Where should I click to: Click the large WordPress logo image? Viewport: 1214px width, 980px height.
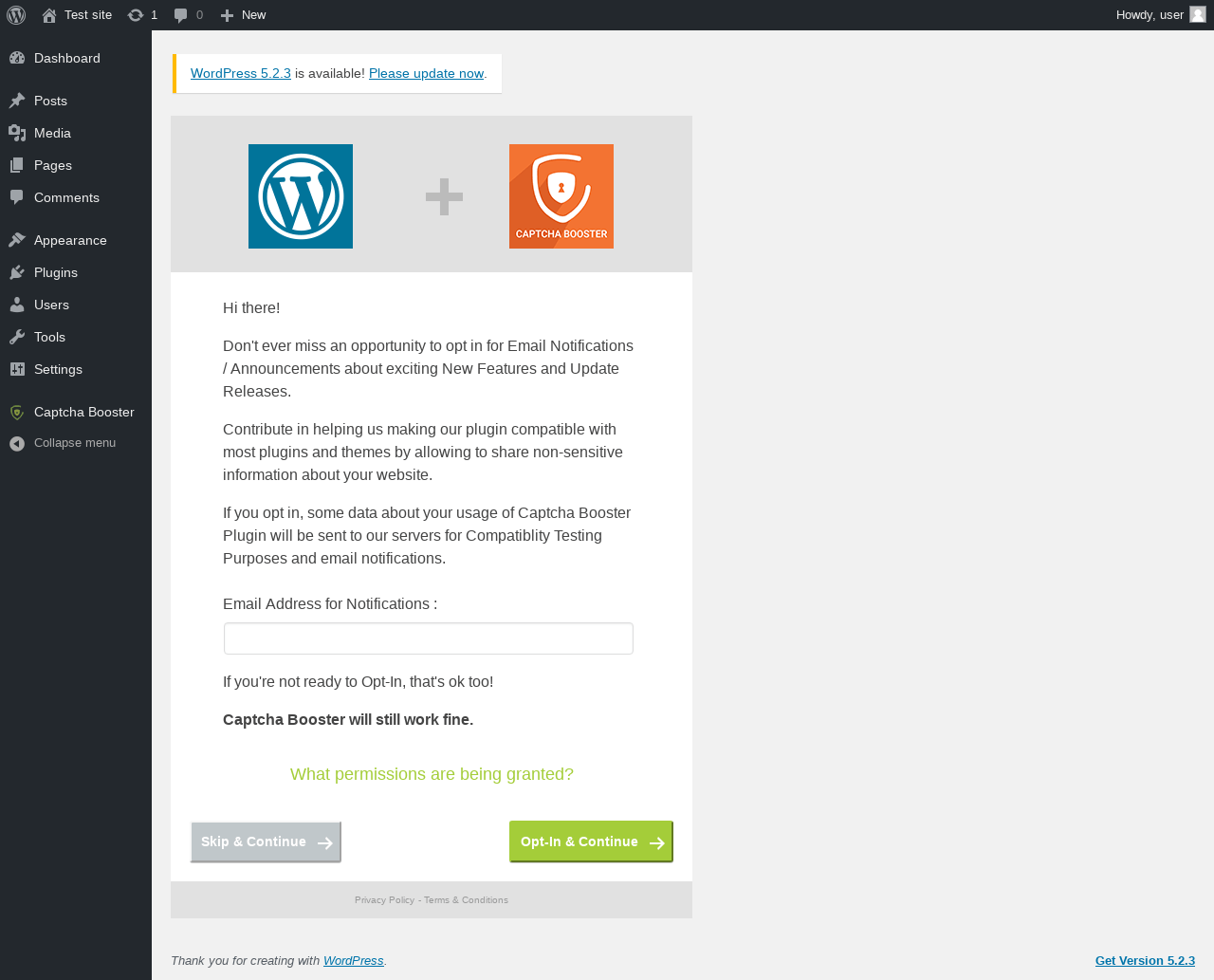point(301,196)
